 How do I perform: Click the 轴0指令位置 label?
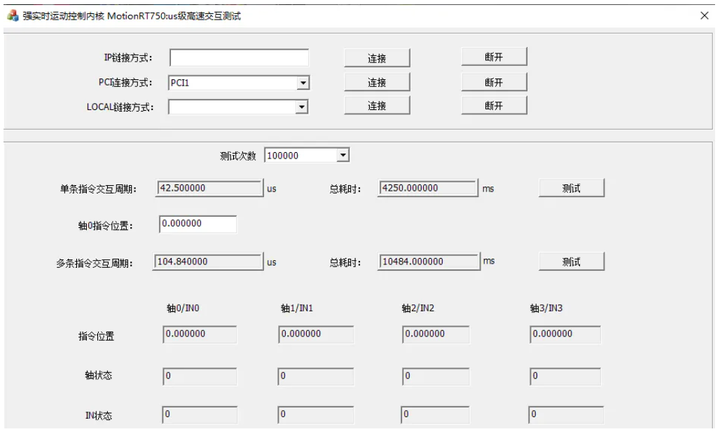coord(106,226)
